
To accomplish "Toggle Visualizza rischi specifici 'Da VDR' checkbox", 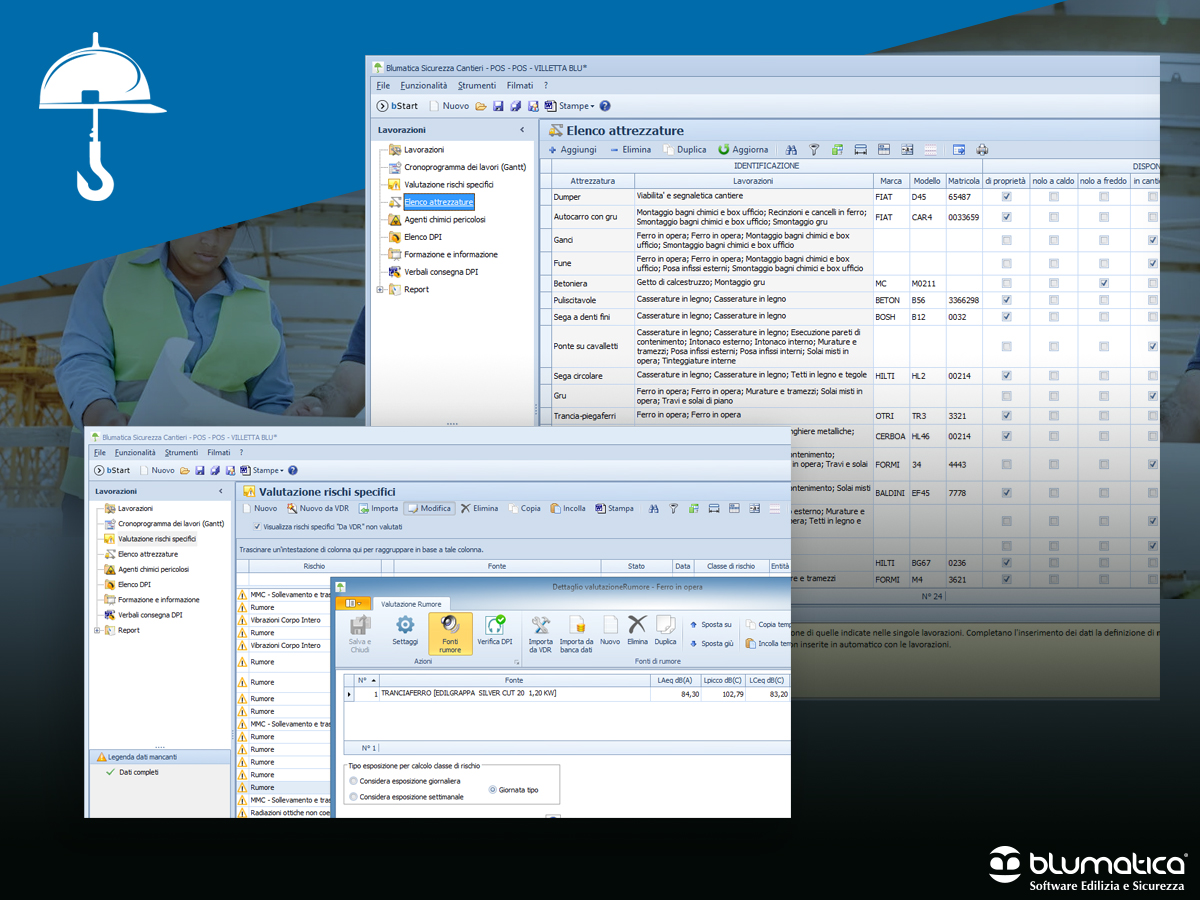I will click(257, 526).
